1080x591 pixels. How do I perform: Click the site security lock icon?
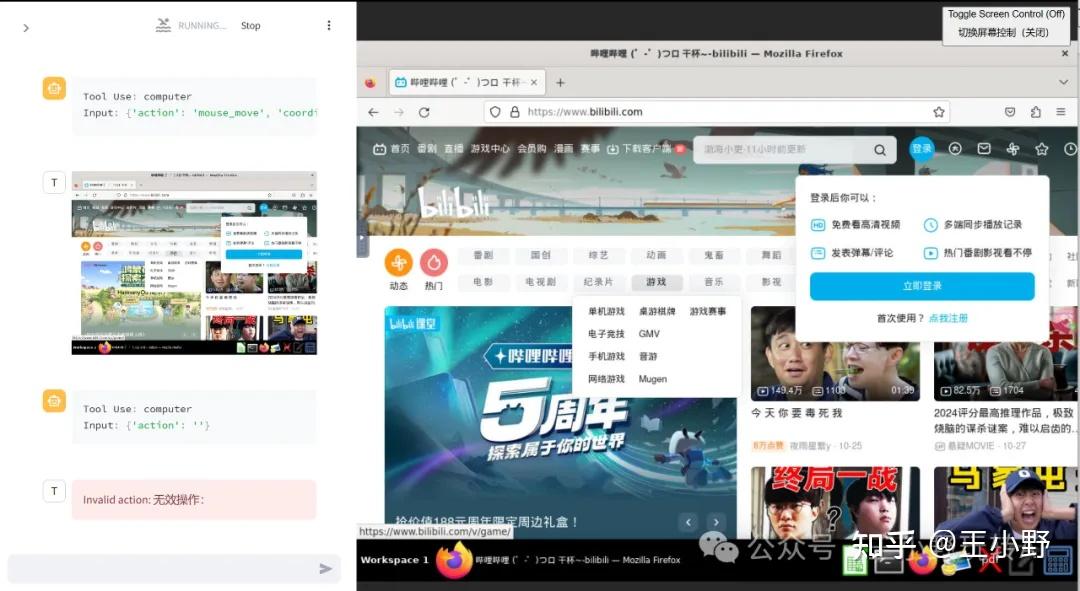coord(515,112)
